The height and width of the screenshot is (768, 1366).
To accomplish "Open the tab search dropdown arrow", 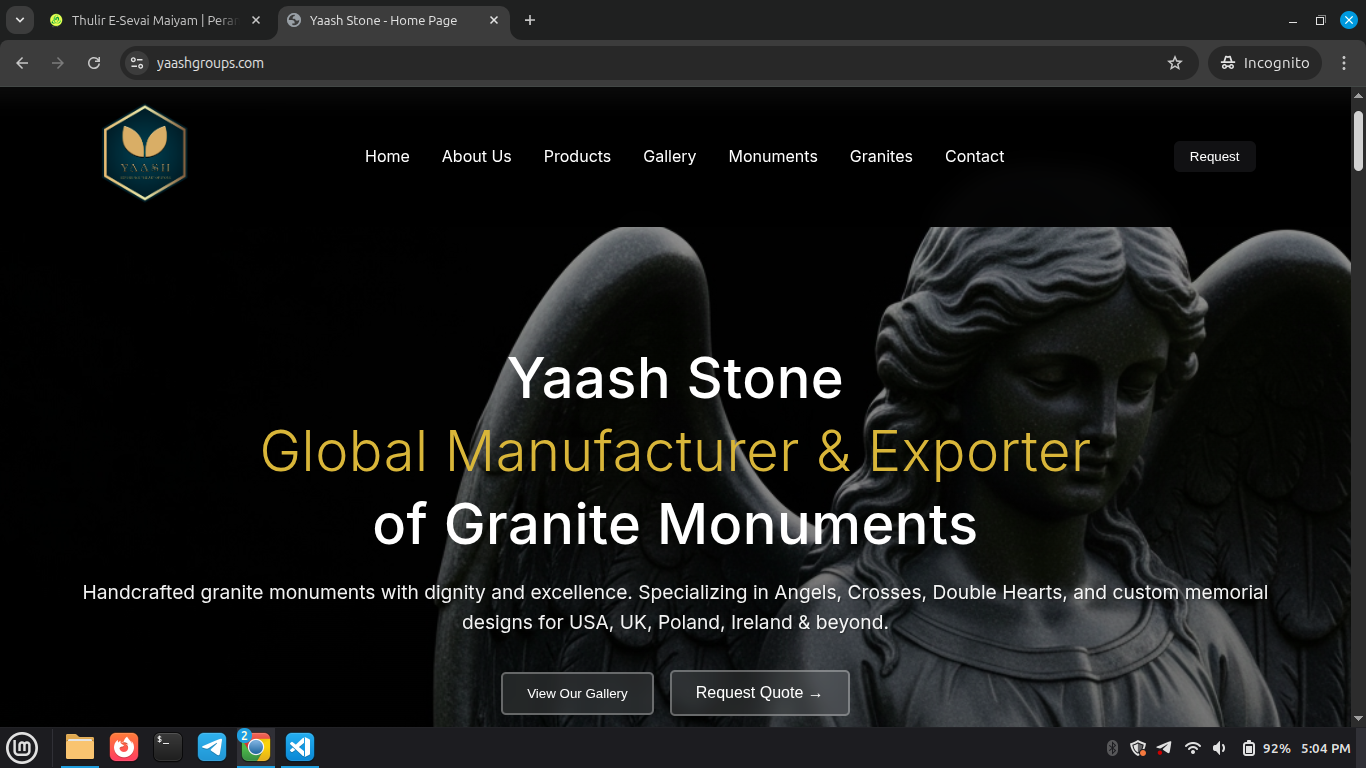I will tap(19, 20).
